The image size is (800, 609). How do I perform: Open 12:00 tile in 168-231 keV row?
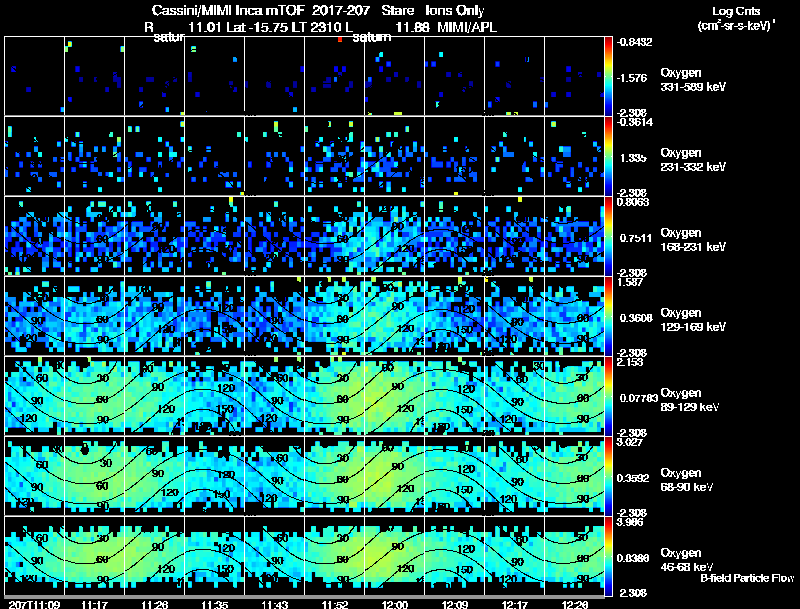(x=394, y=236)
